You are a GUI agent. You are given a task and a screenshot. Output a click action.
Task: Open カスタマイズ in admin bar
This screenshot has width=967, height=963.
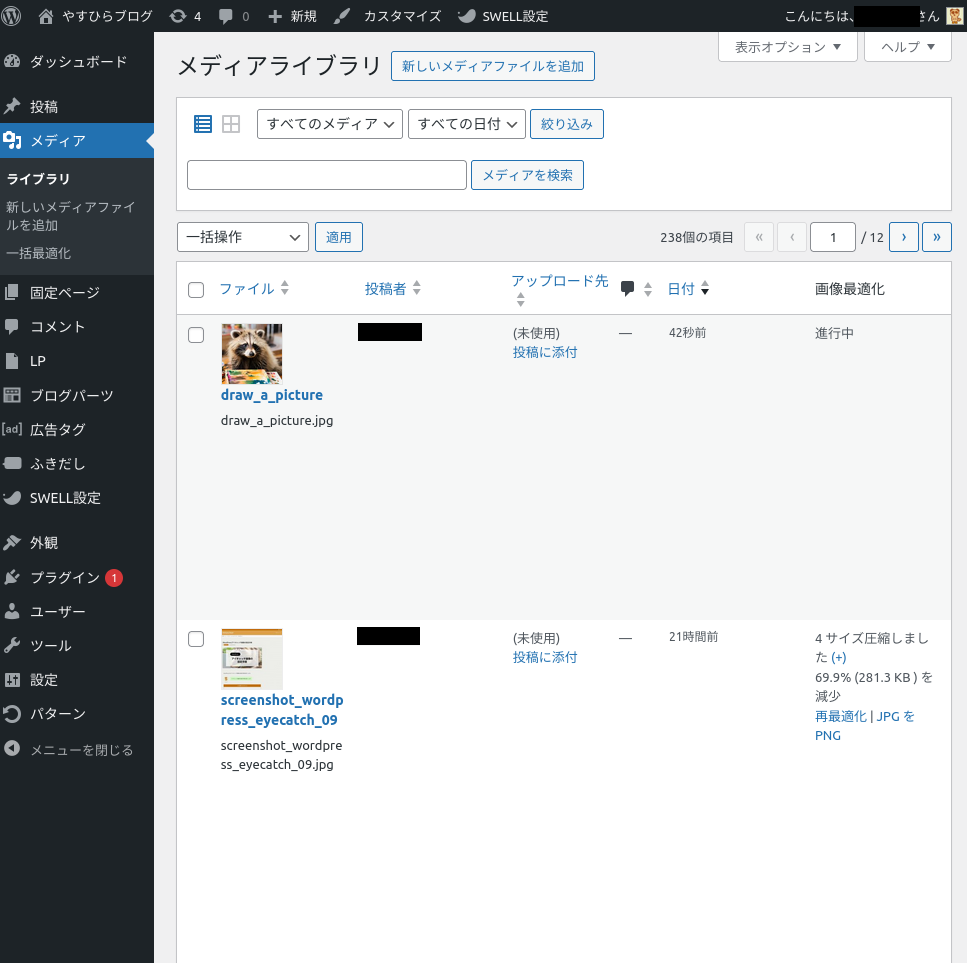pyautogui.click(x=402, y=17)
